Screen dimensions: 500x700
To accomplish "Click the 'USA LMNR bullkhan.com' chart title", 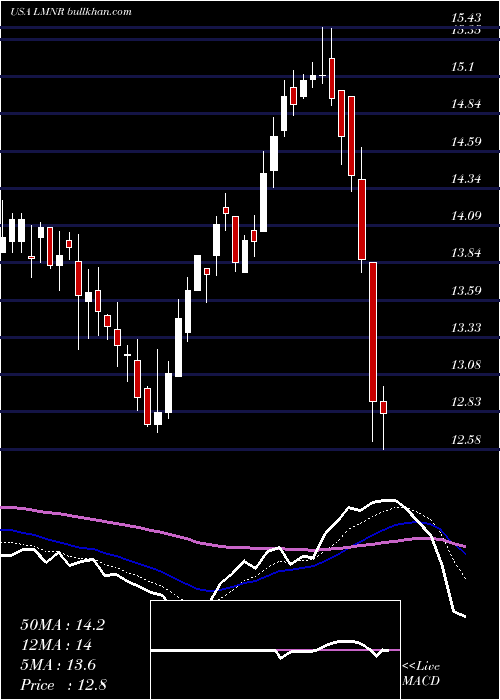I will (x=71, y=12).
